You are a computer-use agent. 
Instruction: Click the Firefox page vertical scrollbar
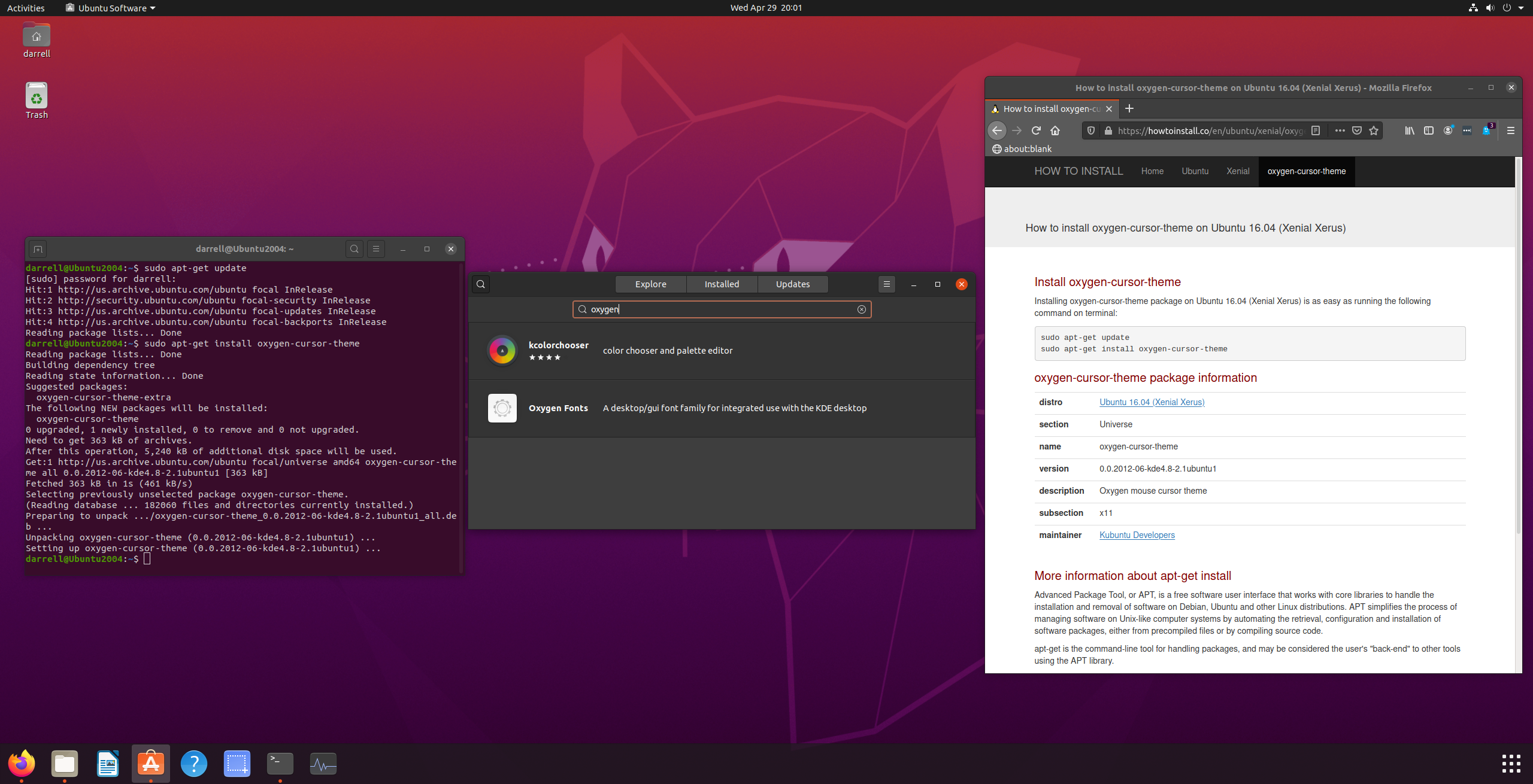click(1518, 347)
